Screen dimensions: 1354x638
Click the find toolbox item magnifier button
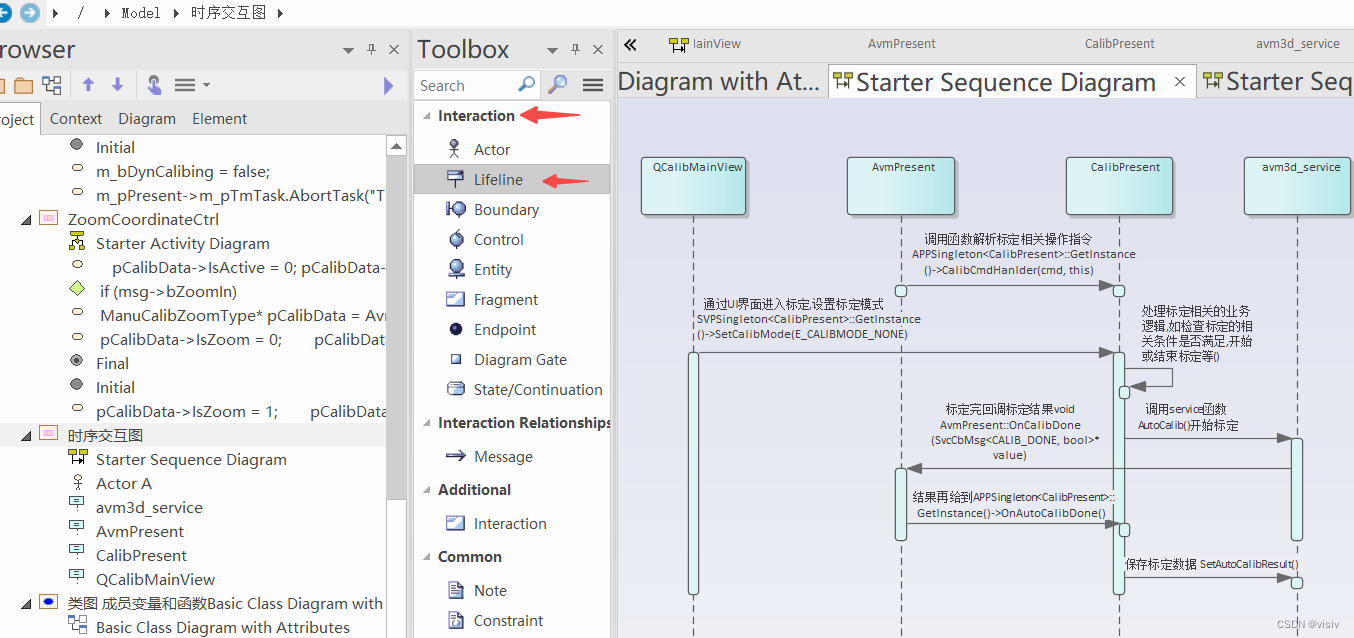tap(558, 85)
